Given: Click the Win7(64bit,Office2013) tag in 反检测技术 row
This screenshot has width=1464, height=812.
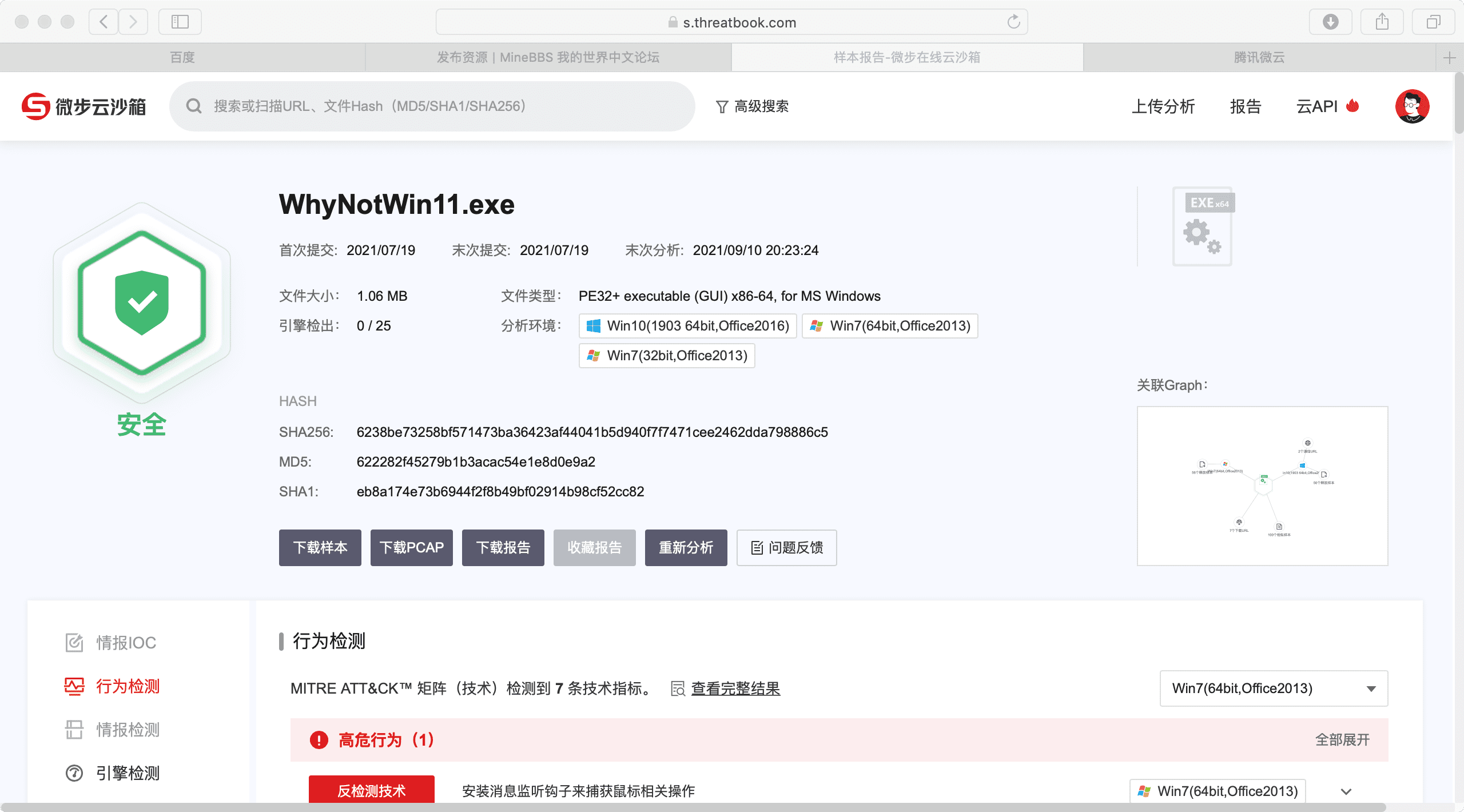Looking at the screenshot, I should [x=1218, y=791].
